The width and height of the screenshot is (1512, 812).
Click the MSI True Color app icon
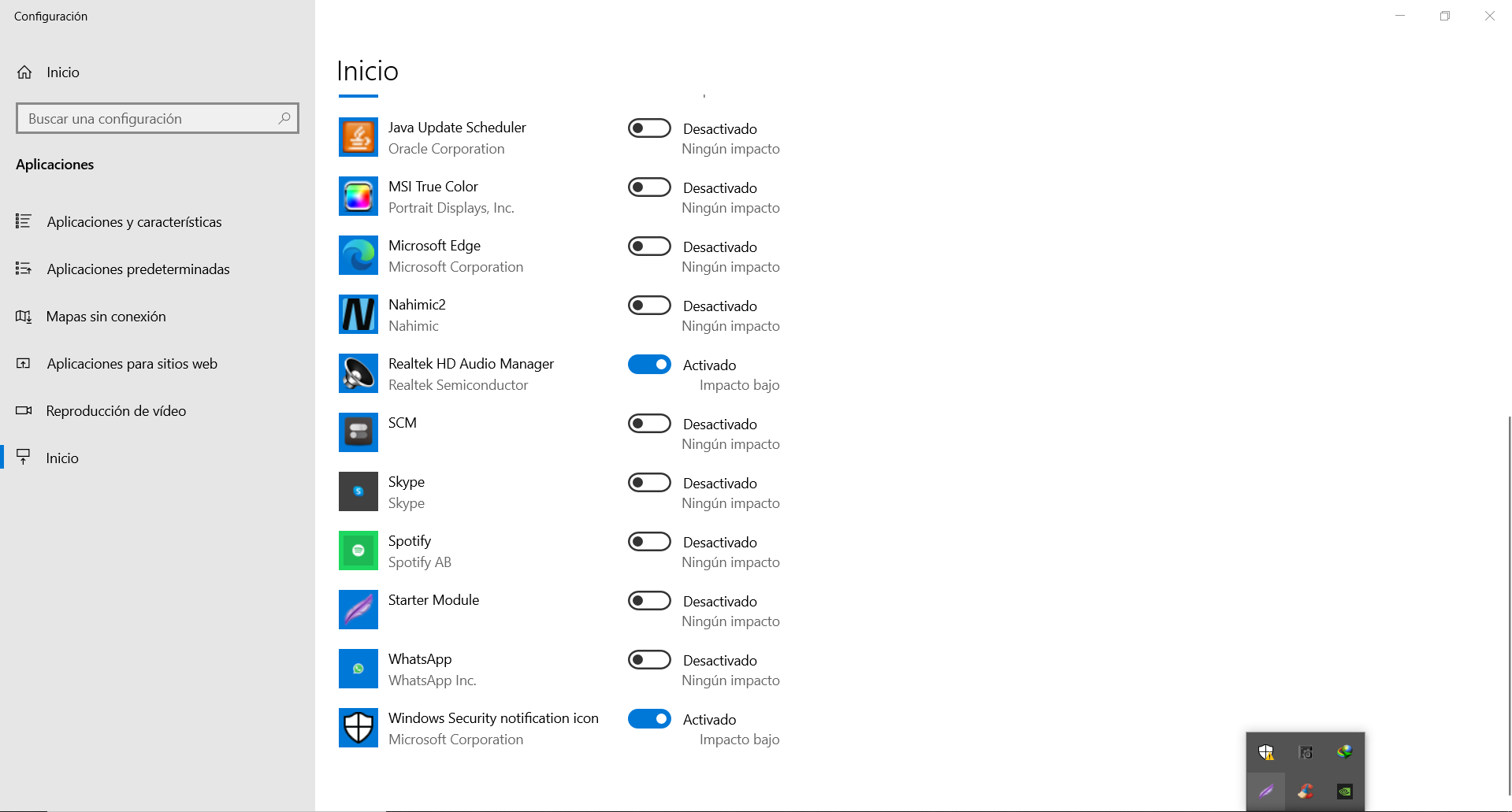click(x=358, y=196)
